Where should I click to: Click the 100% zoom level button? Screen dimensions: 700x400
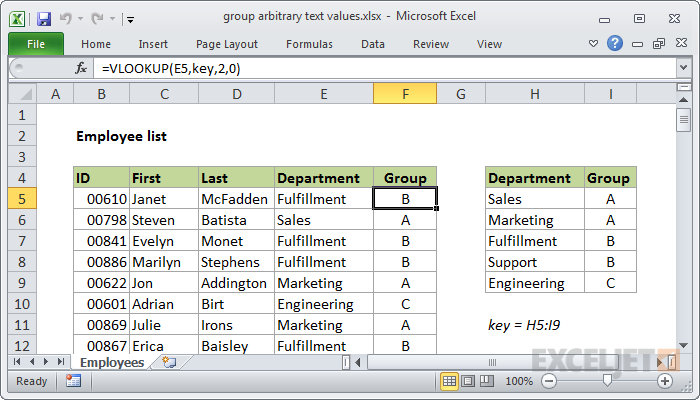coord(518,381)
